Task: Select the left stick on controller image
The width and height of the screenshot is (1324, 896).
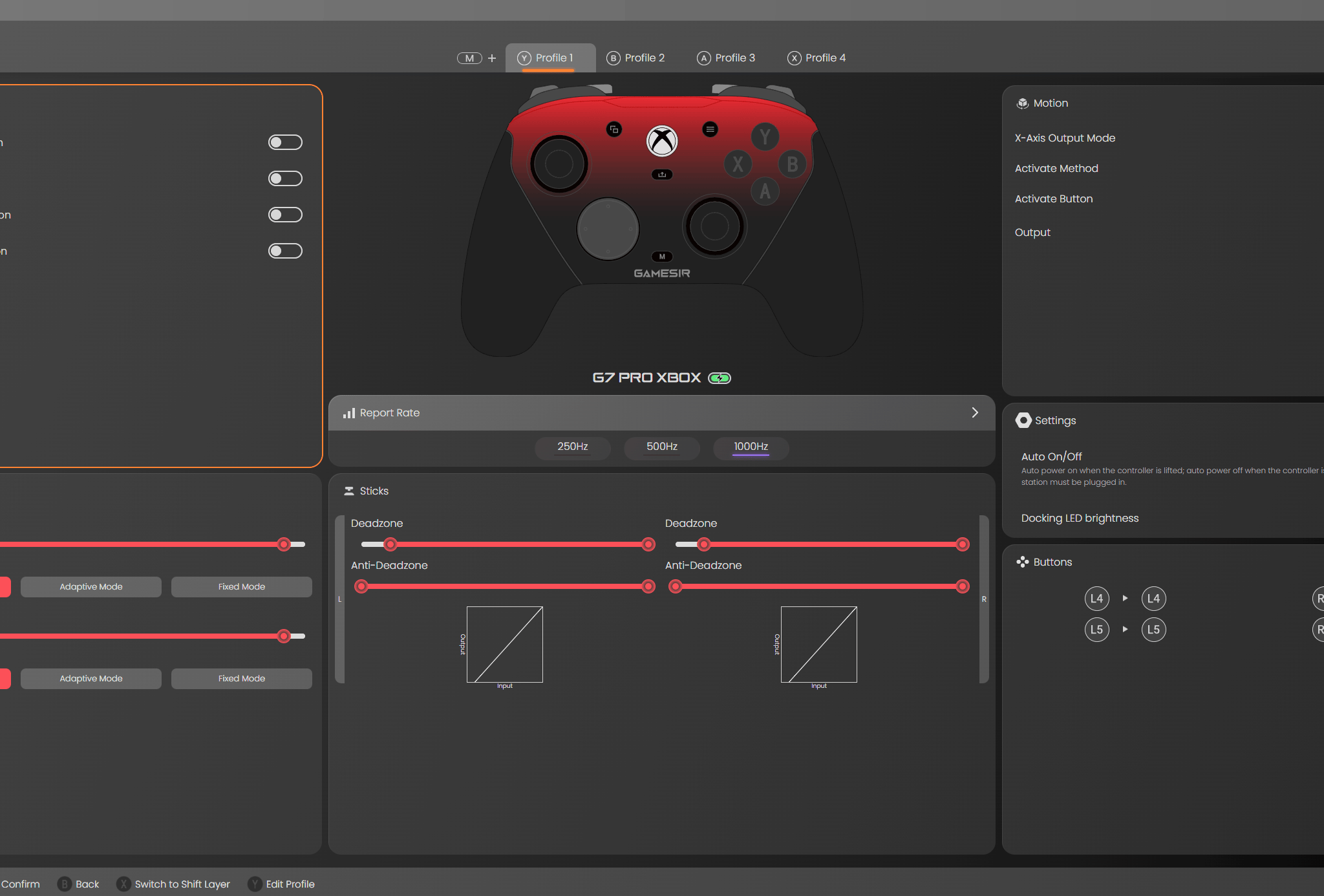Action: pyautogui.click(x=559, y=164)
